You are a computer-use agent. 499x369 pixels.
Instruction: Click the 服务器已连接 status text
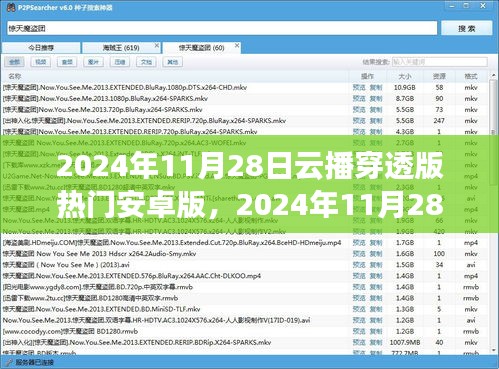[34, 362]
